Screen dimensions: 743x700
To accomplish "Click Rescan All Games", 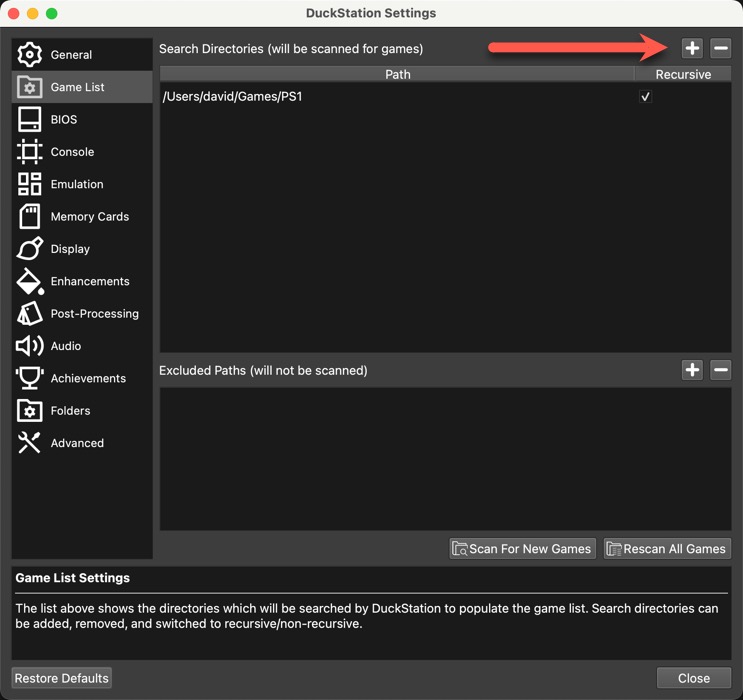I will (667, 549).
